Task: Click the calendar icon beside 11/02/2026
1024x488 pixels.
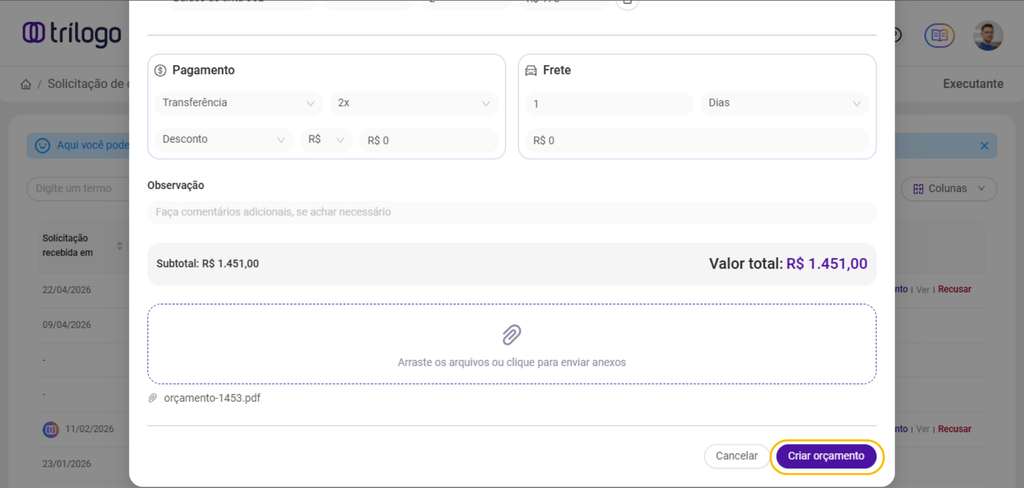Action: (51, 429)
